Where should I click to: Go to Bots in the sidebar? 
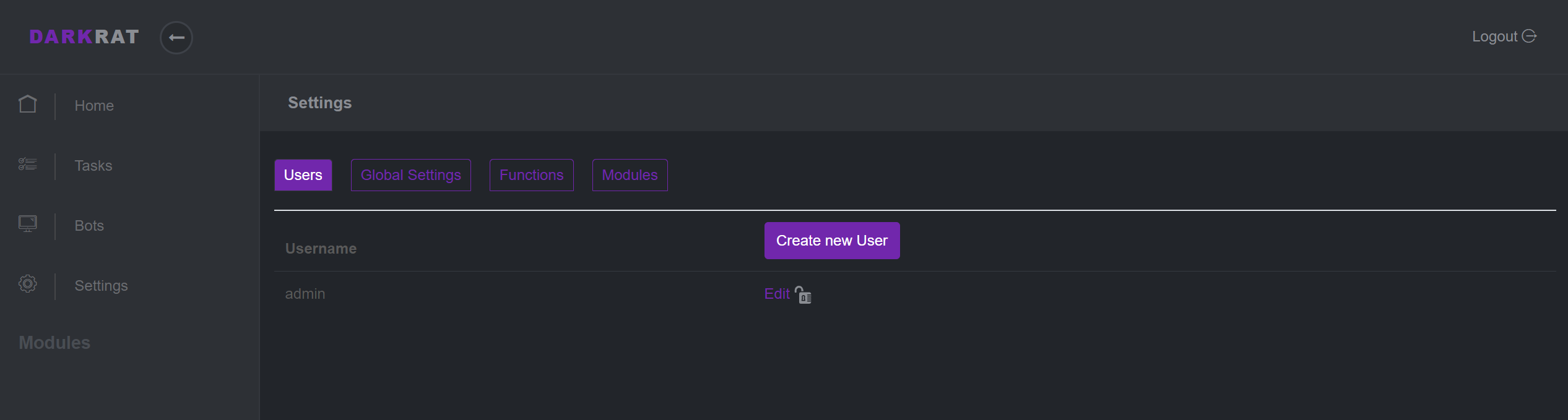[x=89, y=226]
